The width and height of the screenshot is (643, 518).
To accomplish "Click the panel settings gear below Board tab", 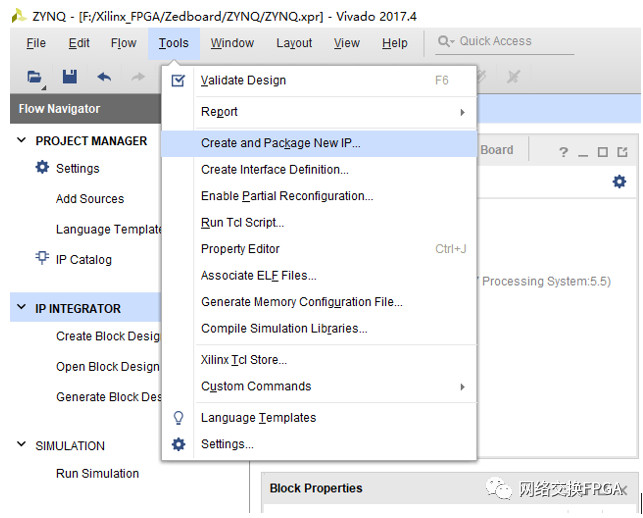I will tap(619, 181).
